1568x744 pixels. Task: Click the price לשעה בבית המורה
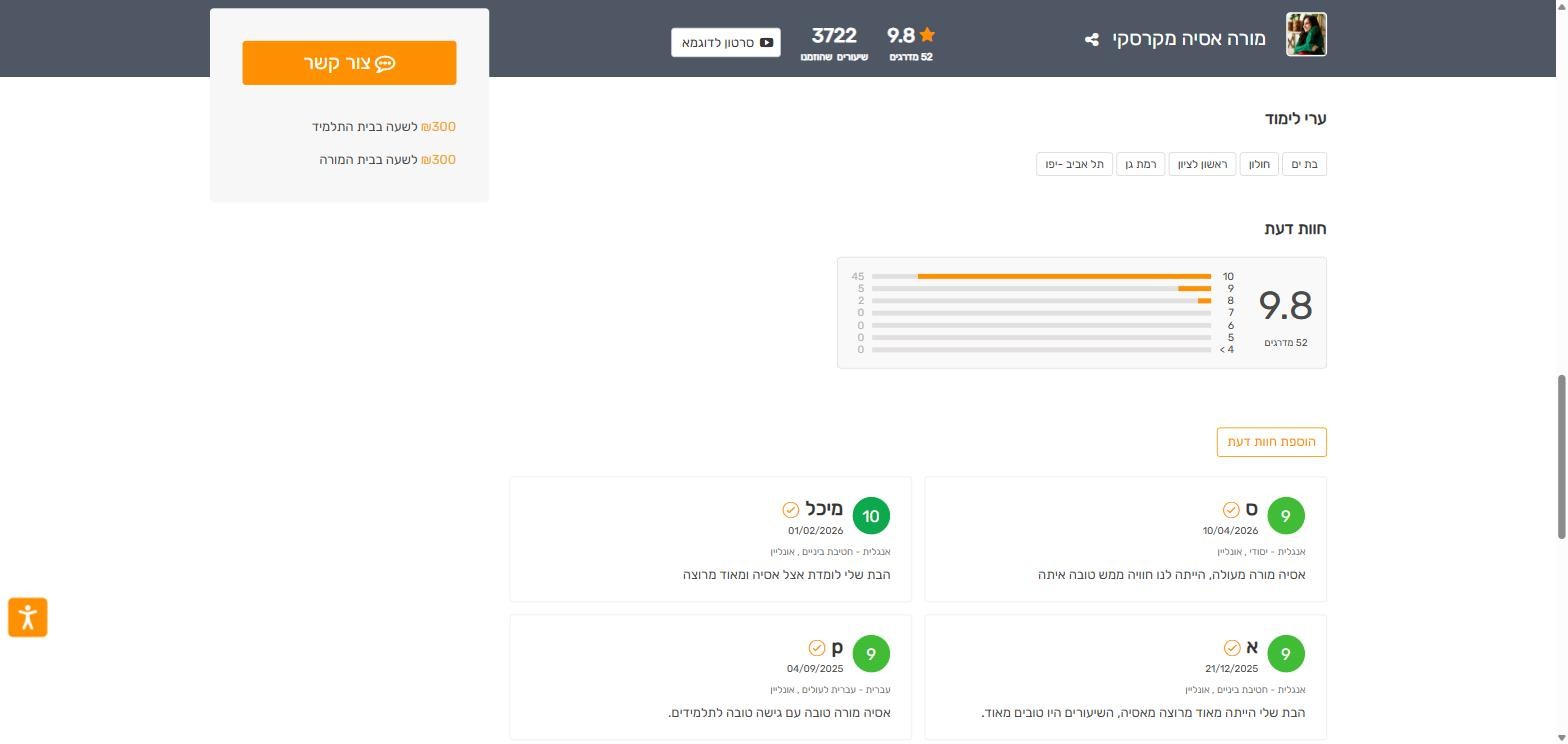pyautogui.click(x=388, y=160)
